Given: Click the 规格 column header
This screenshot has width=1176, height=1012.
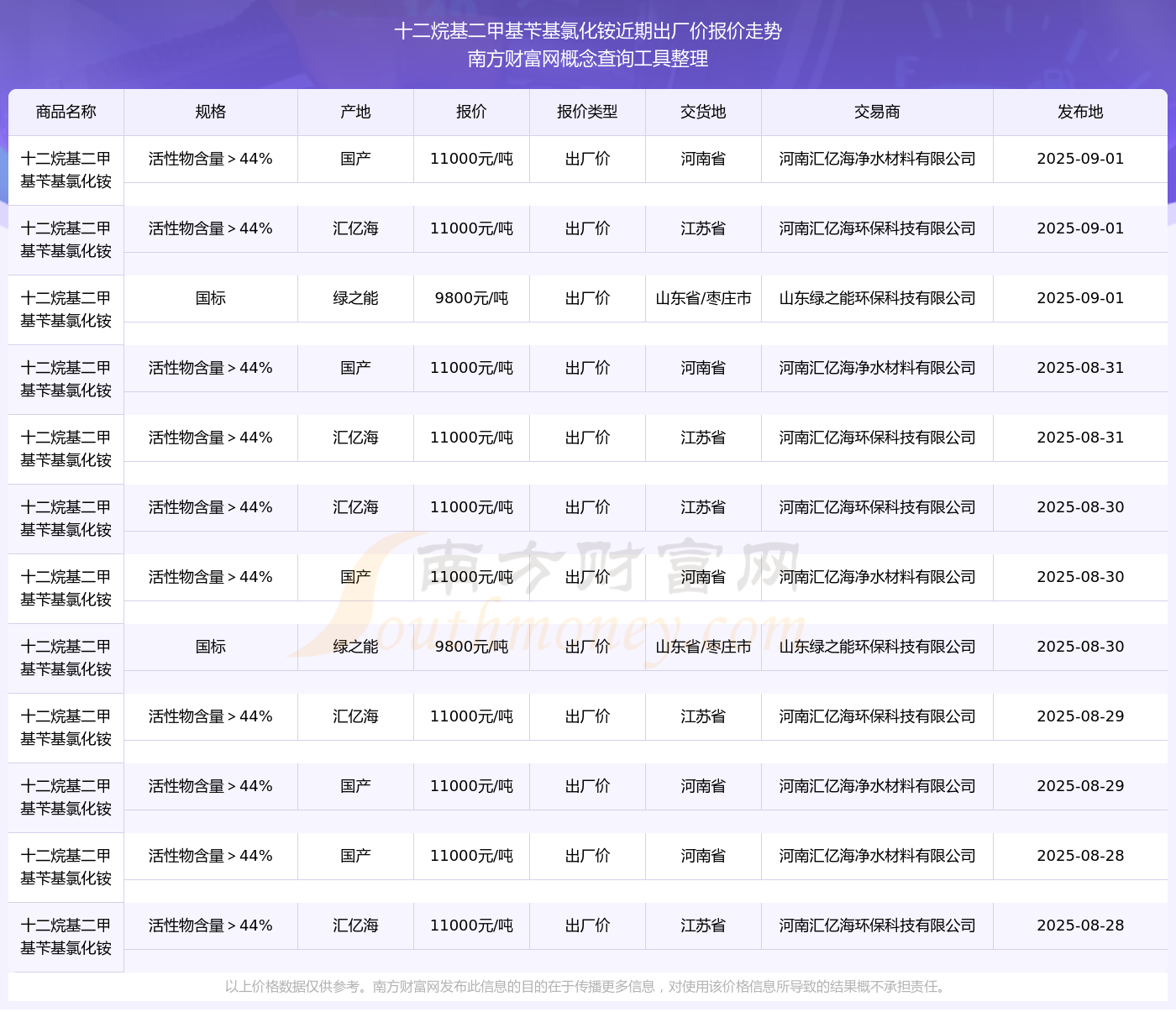Looking at the screenshot, I should pyautogui.click(x=210, y=112).
